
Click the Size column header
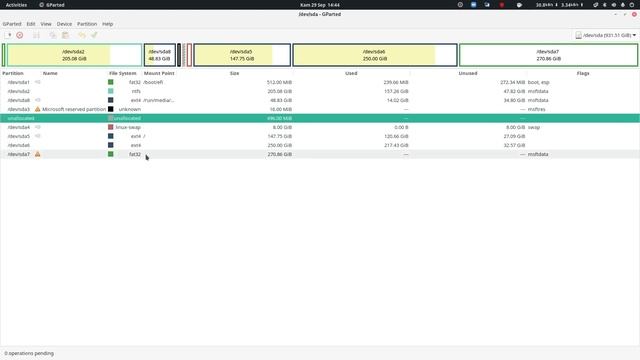234,73
